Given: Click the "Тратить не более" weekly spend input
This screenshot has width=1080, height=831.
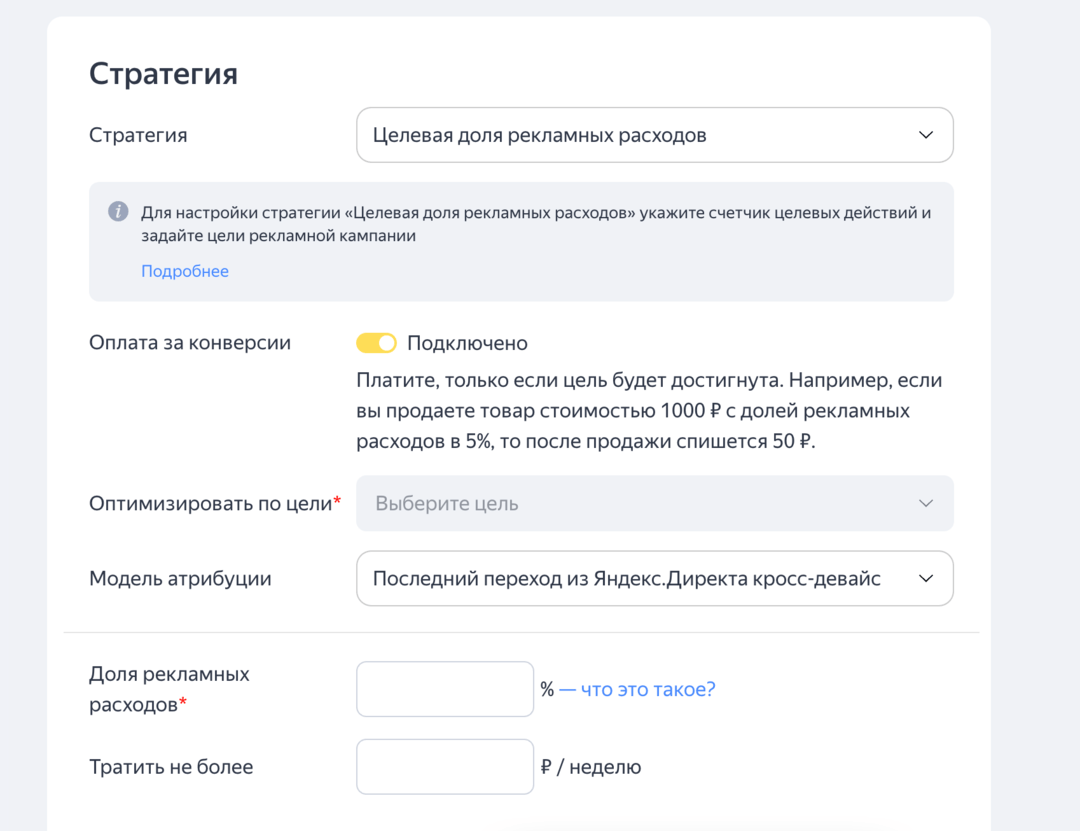Looking at the screenshot, I should 444,766.
